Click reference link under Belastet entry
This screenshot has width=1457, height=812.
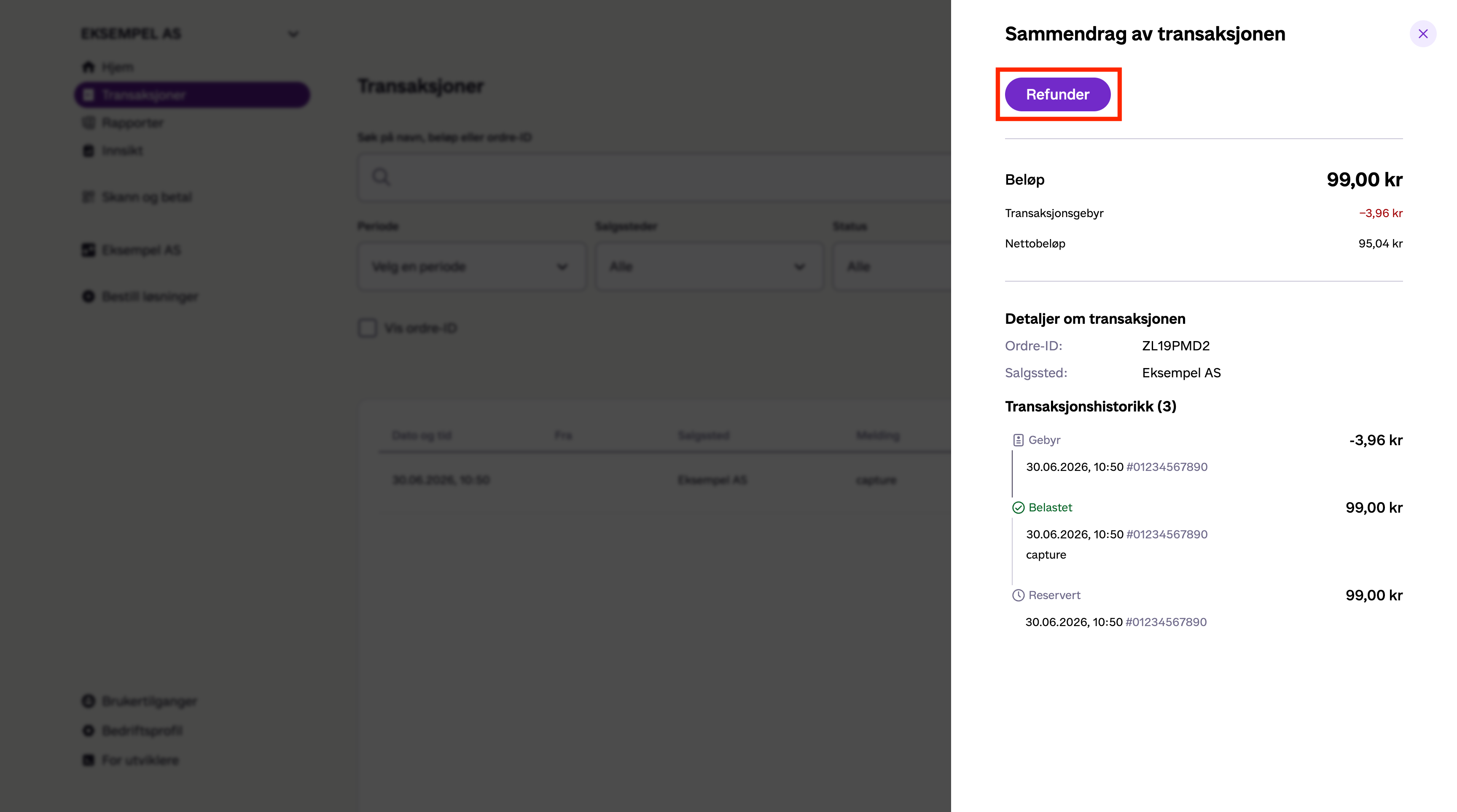coord(1167,534)
